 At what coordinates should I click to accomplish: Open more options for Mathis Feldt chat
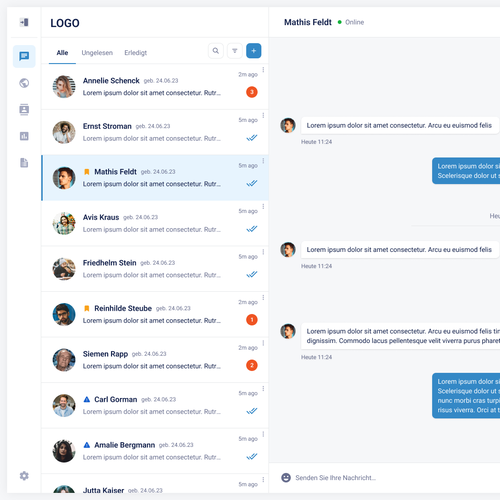(263, 161)
